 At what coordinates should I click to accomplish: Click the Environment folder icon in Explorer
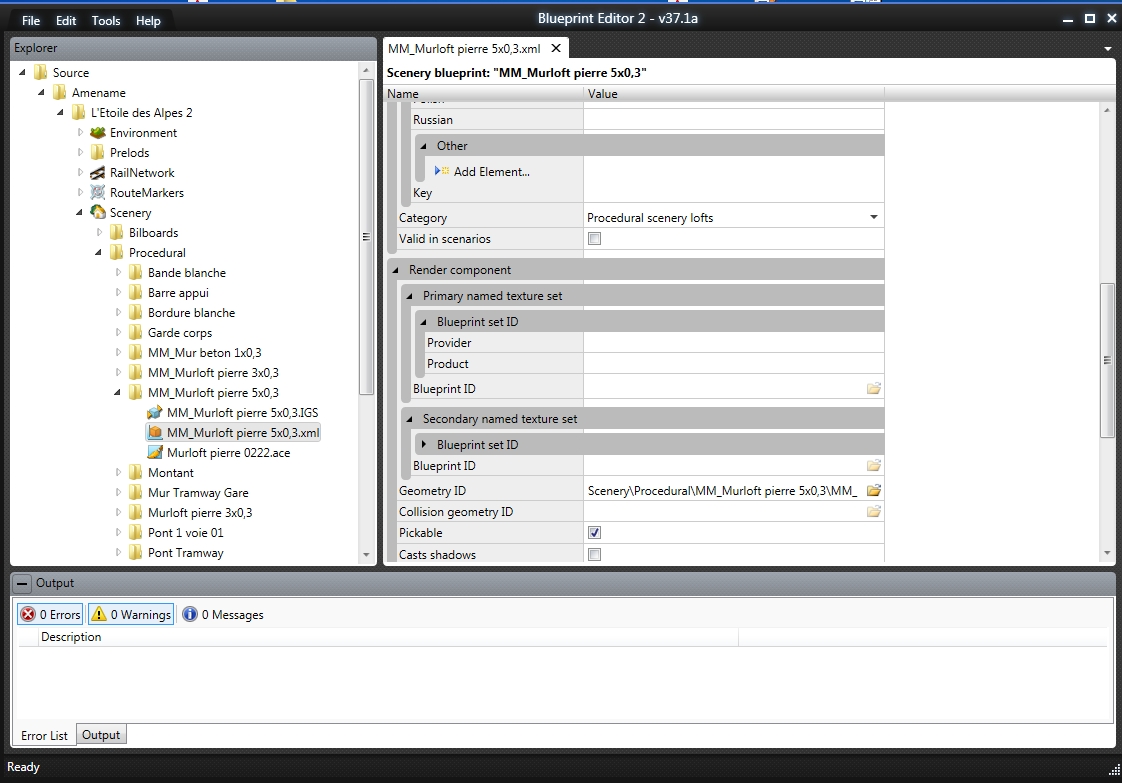coord(98,132)
